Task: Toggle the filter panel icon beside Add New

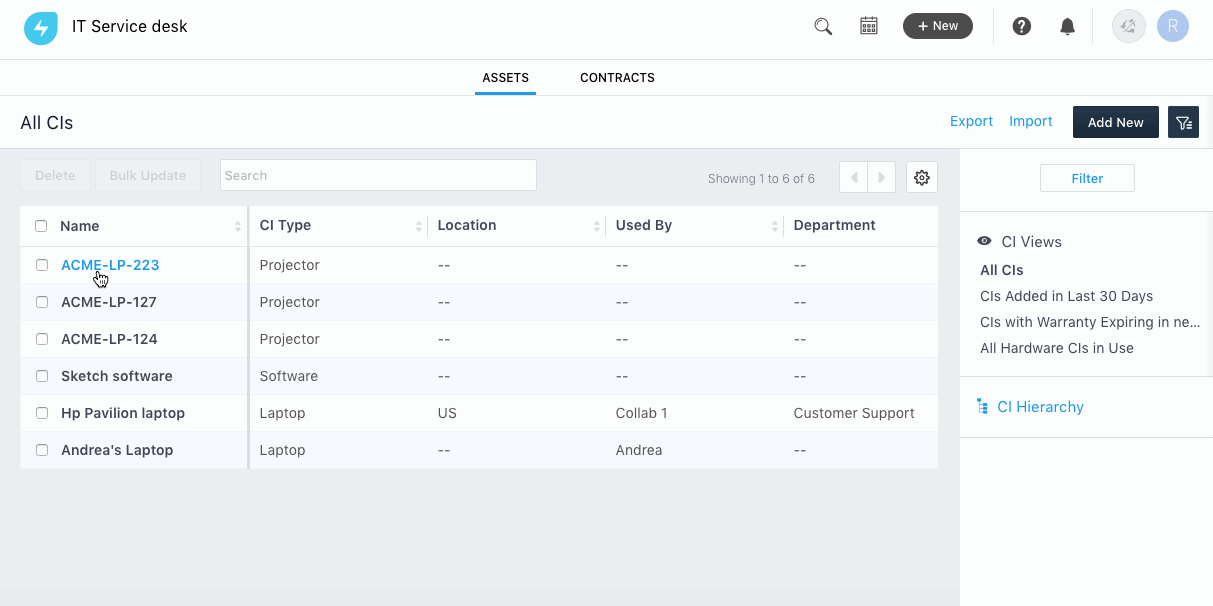Action: [1184, 122]
